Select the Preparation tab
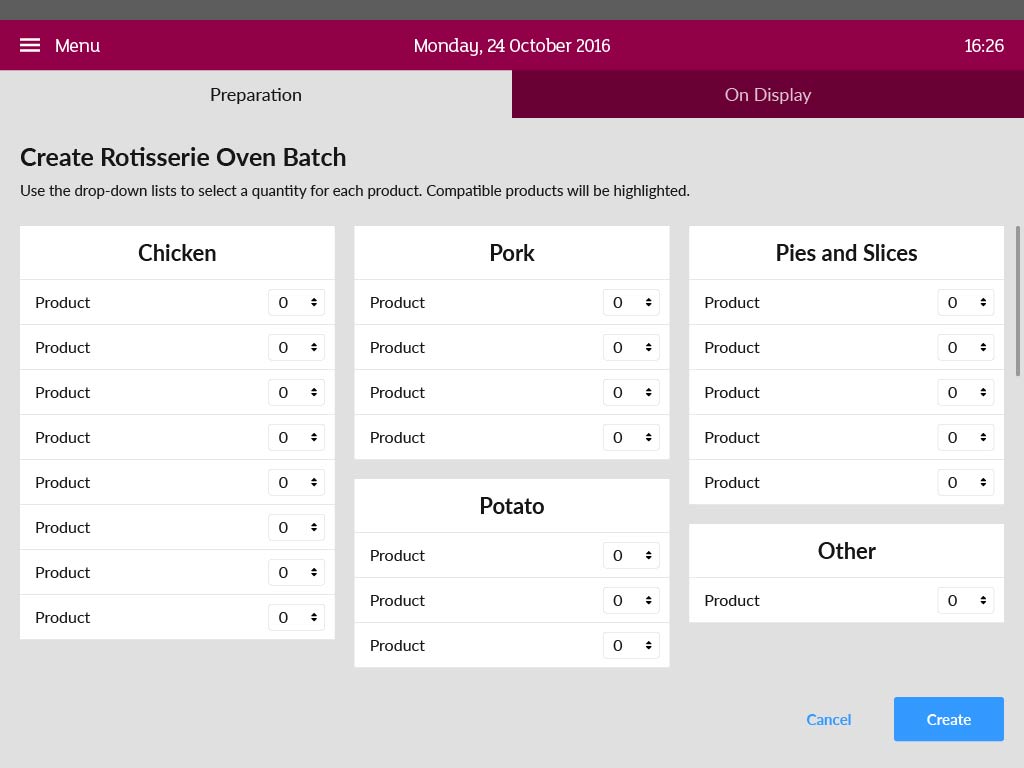1024x768 pixels. point(255,95)
